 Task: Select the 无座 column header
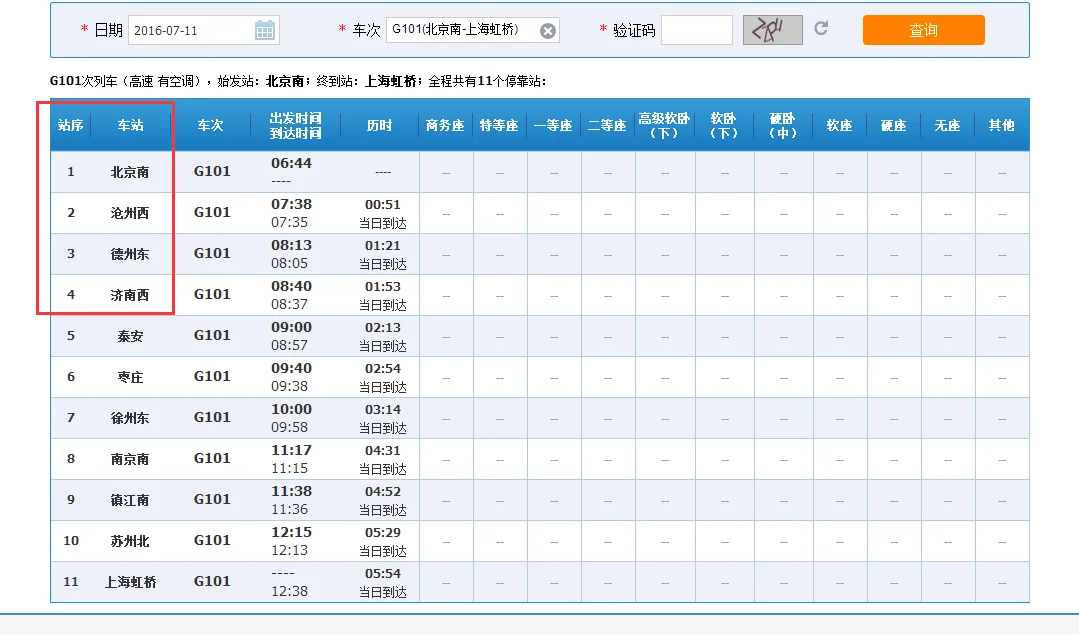[946, 125]
